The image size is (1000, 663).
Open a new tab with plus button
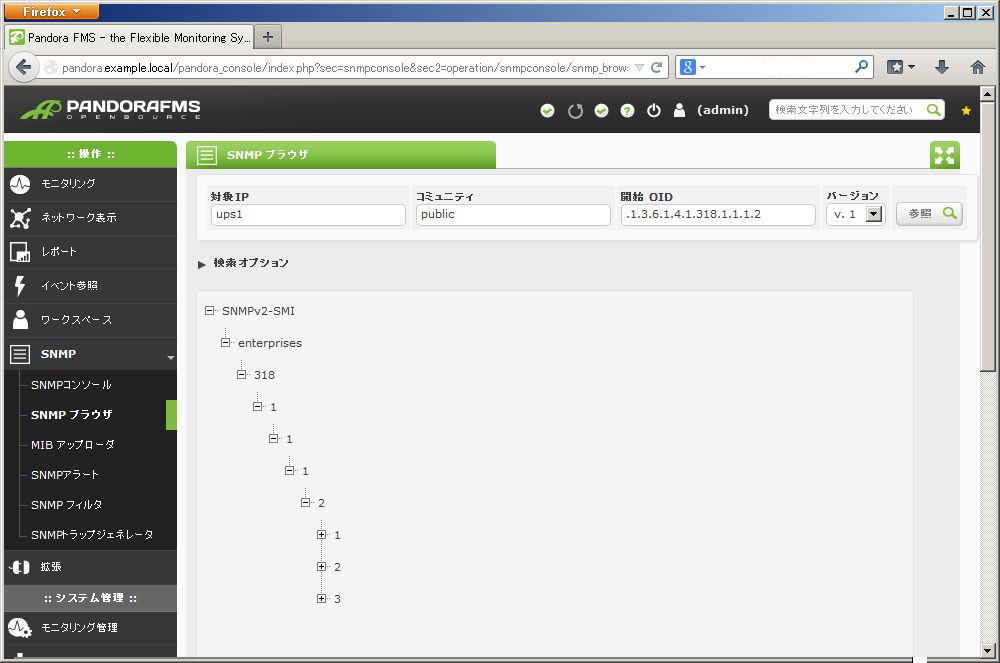pos(268,37)
